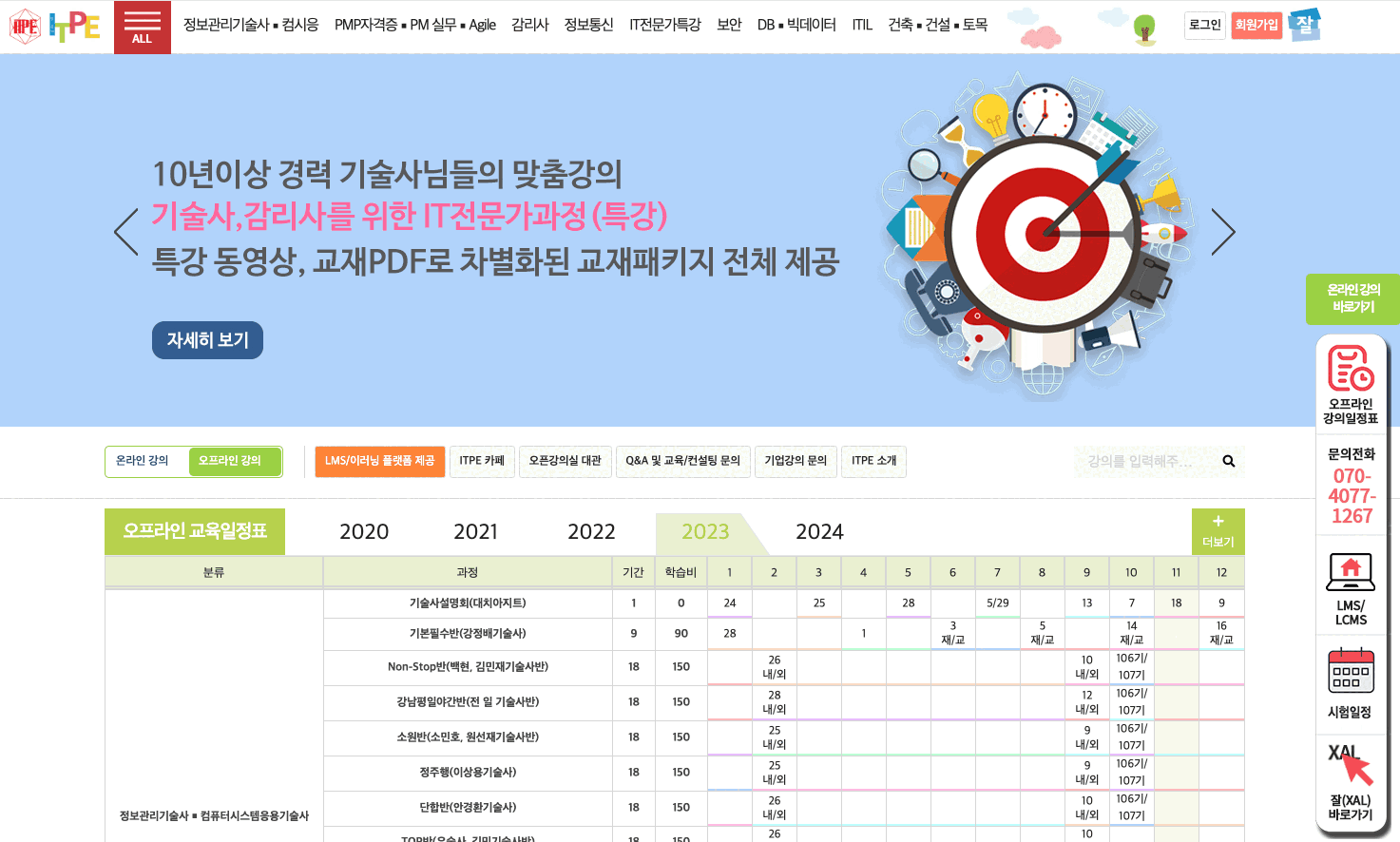
Task: Select the 오프라인 강의 toggle
Action: (x=230, y=461)
